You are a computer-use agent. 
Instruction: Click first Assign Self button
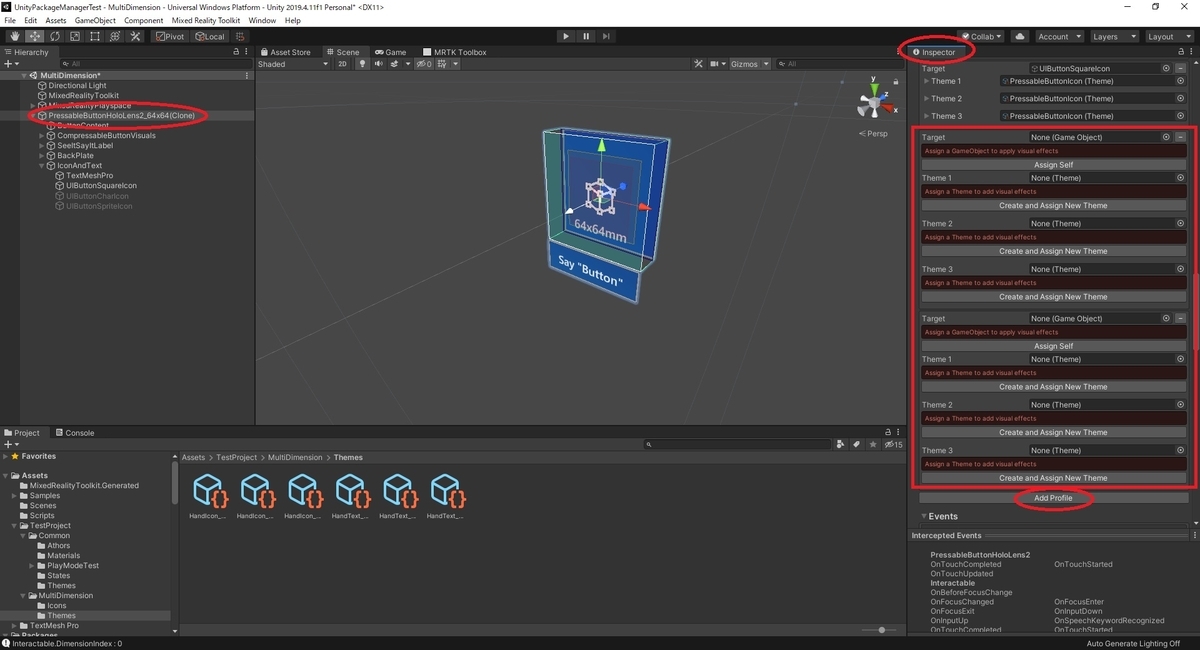1053,165
